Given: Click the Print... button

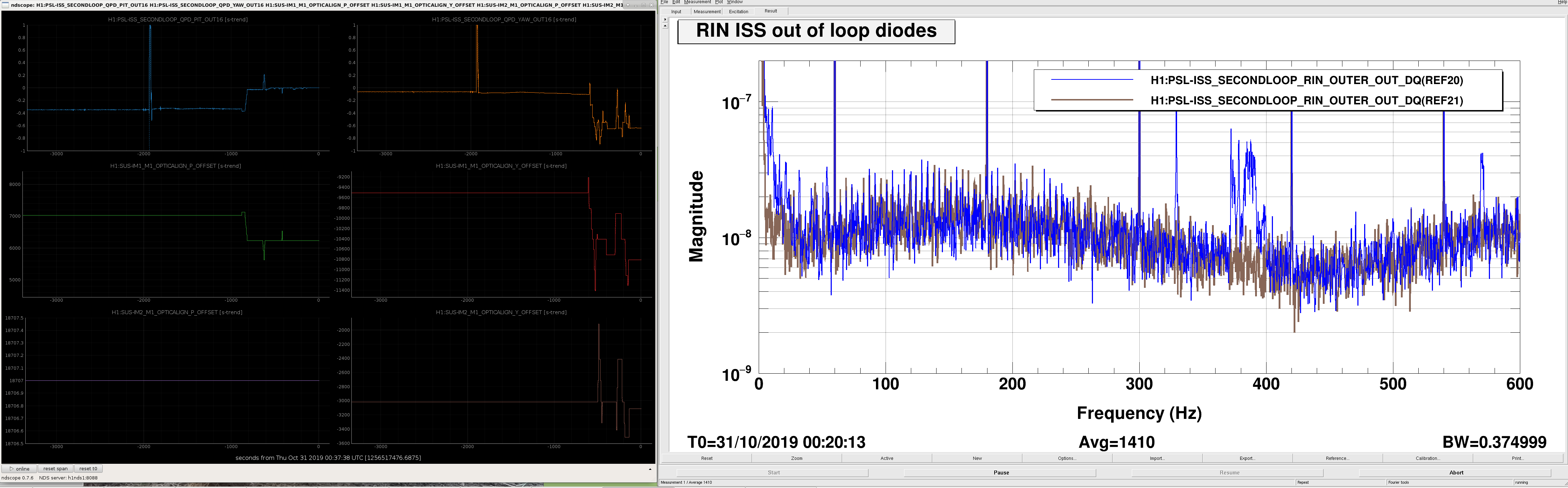Looking at the screenshot, I should 1517,458.
